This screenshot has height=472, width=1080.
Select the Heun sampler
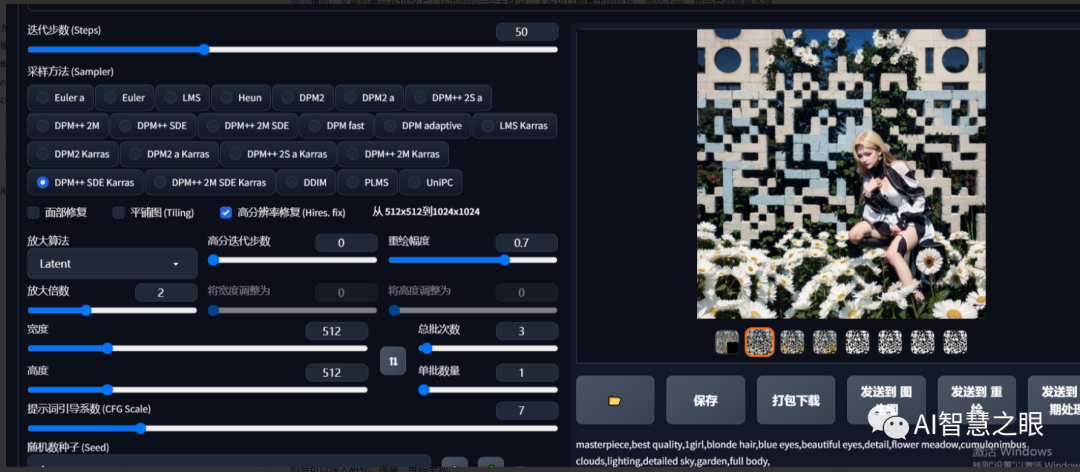pyautogui.click(x=241, y=98)
